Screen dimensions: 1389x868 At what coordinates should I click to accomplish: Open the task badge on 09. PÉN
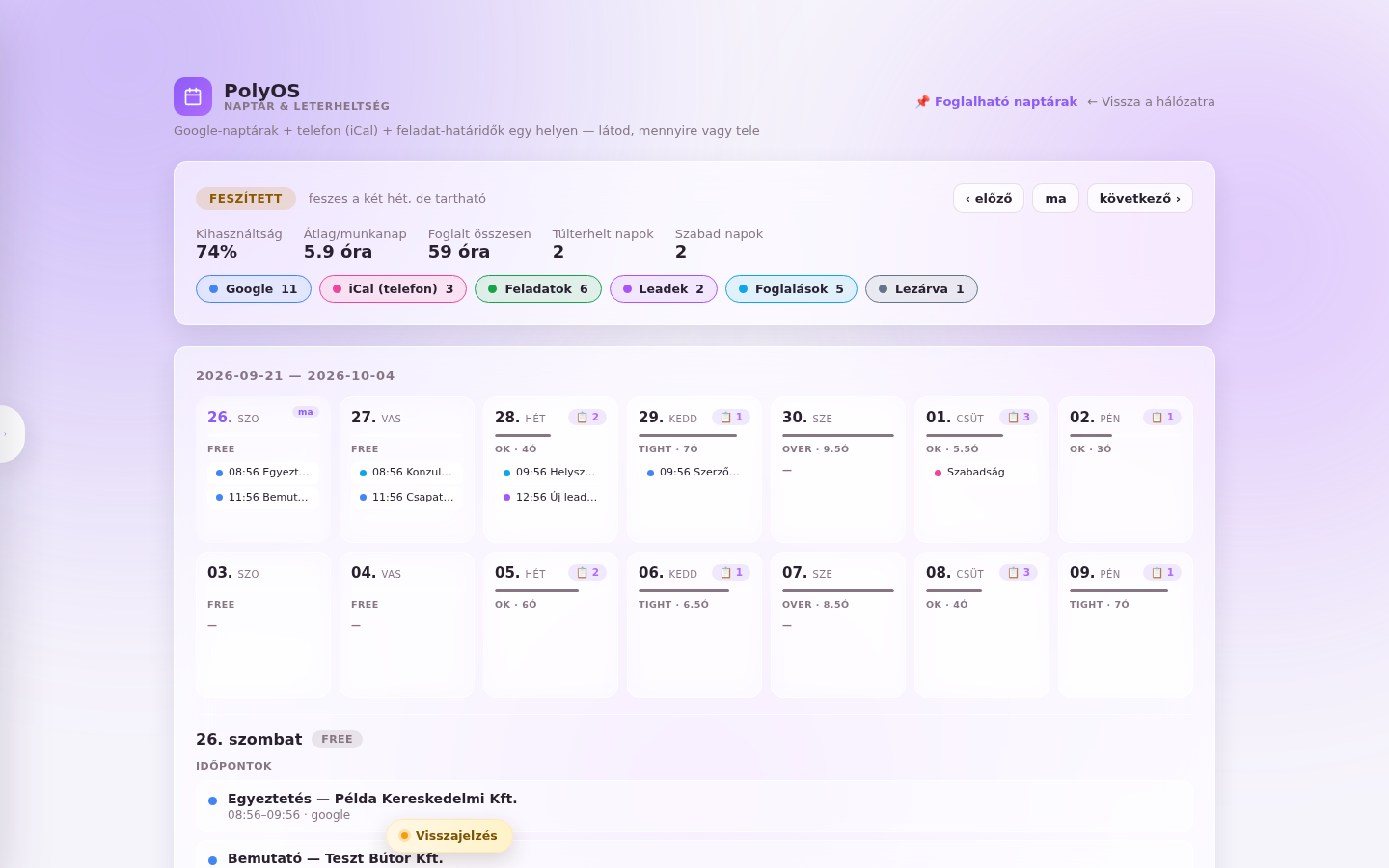click(x=1162, y=573)
